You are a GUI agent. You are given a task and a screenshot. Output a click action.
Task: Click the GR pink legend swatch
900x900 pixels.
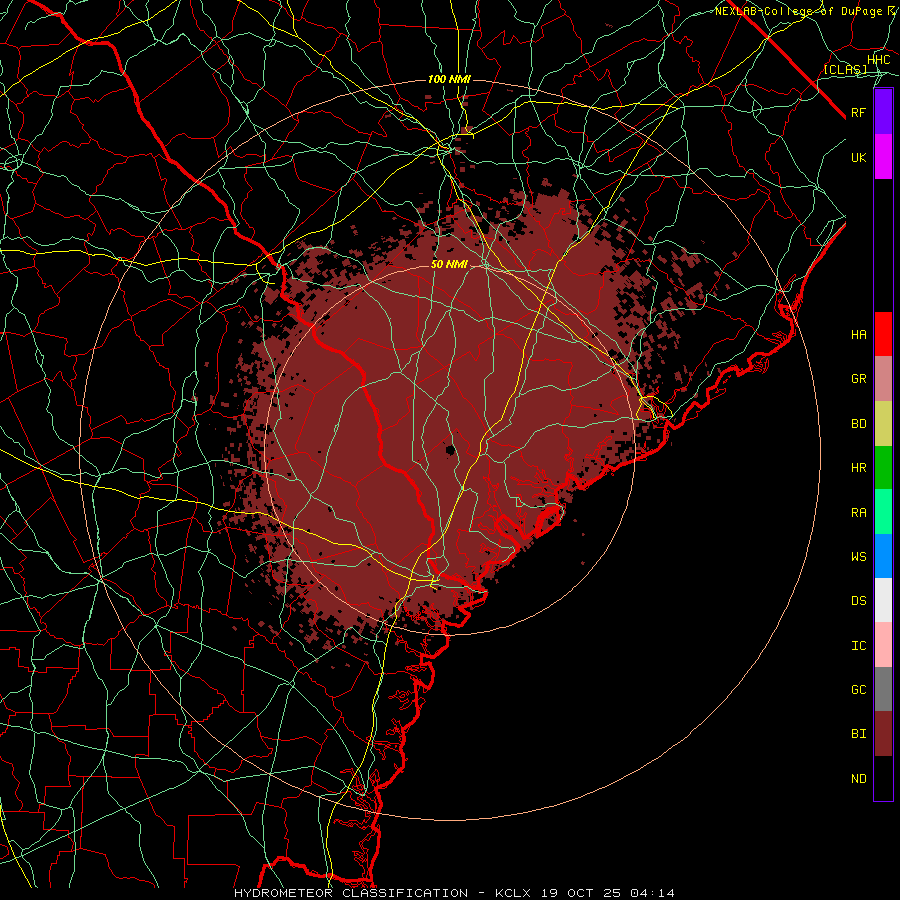click(x=883, y=378)
